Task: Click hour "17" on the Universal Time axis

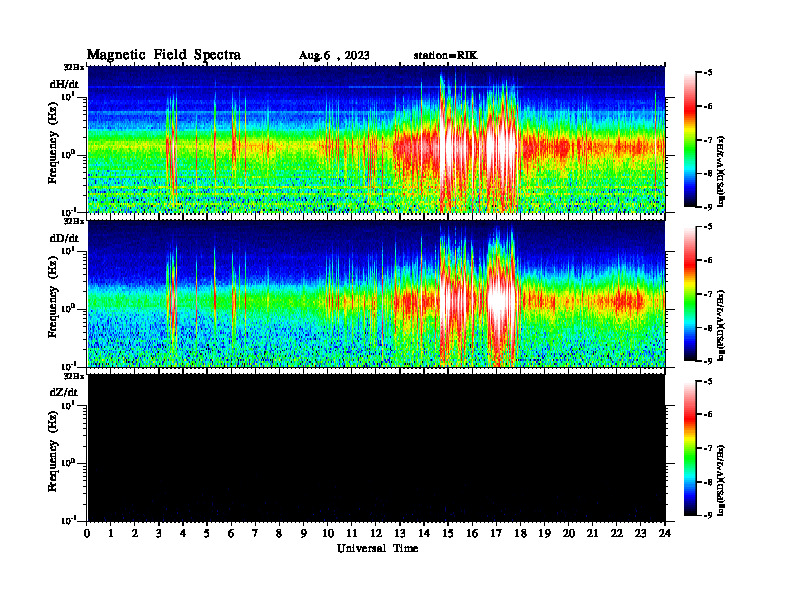Action: click(x=496, y=534)
